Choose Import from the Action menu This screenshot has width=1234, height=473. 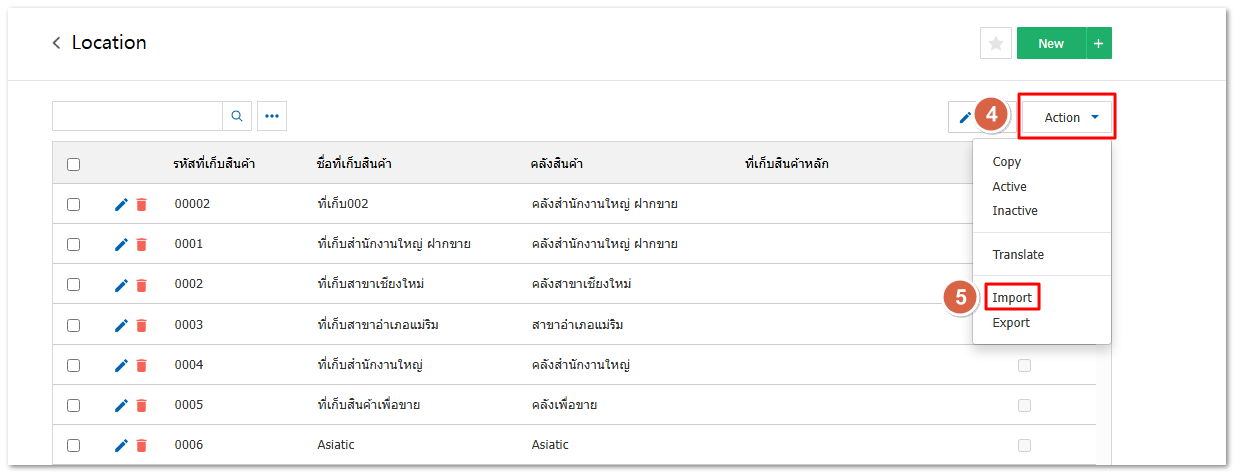pos(1012,298)
